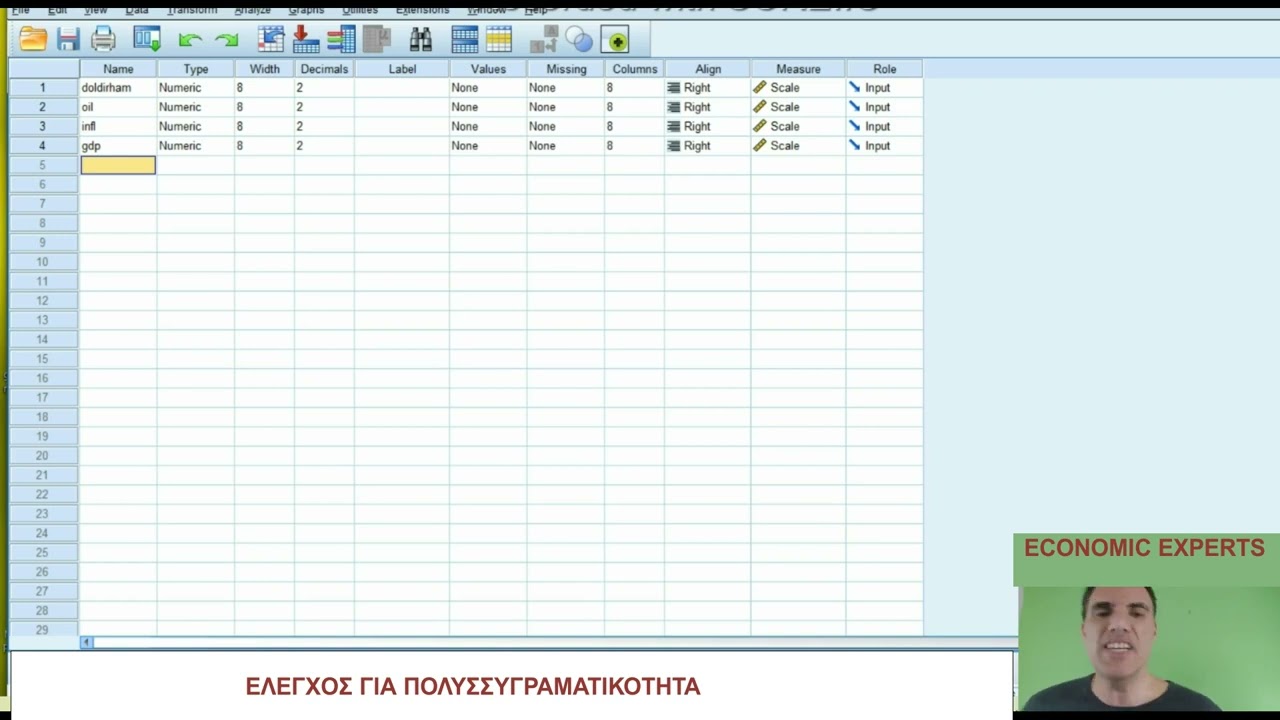1280x720 pixels.
Task: Click the Go to Variable toolbar icon
Action: pyautogui.click(x=306, y=39)
